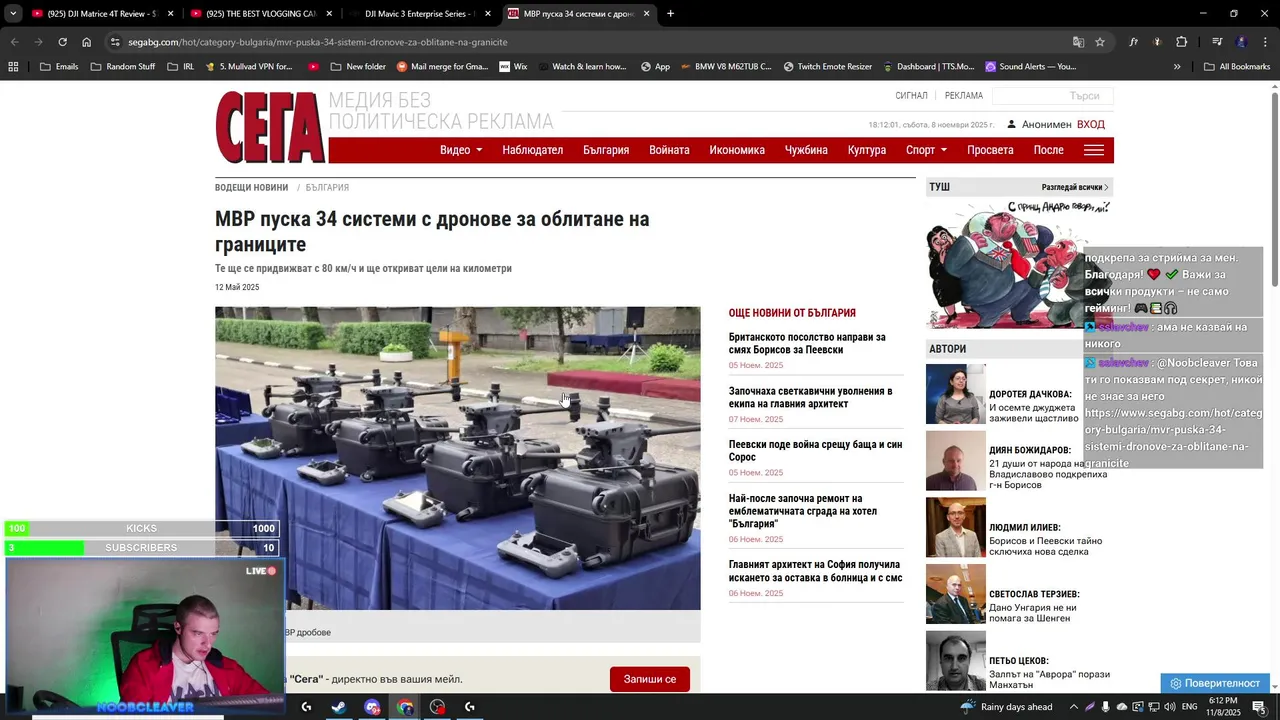The image size is (1280, 720).
Task: Click the volume icon in the system tray
Action: (x=1171, y=707)
